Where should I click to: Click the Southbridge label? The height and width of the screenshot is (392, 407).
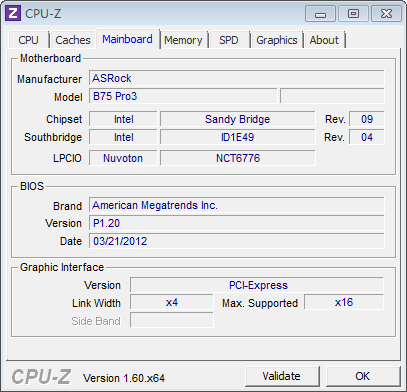pos(53,137)
